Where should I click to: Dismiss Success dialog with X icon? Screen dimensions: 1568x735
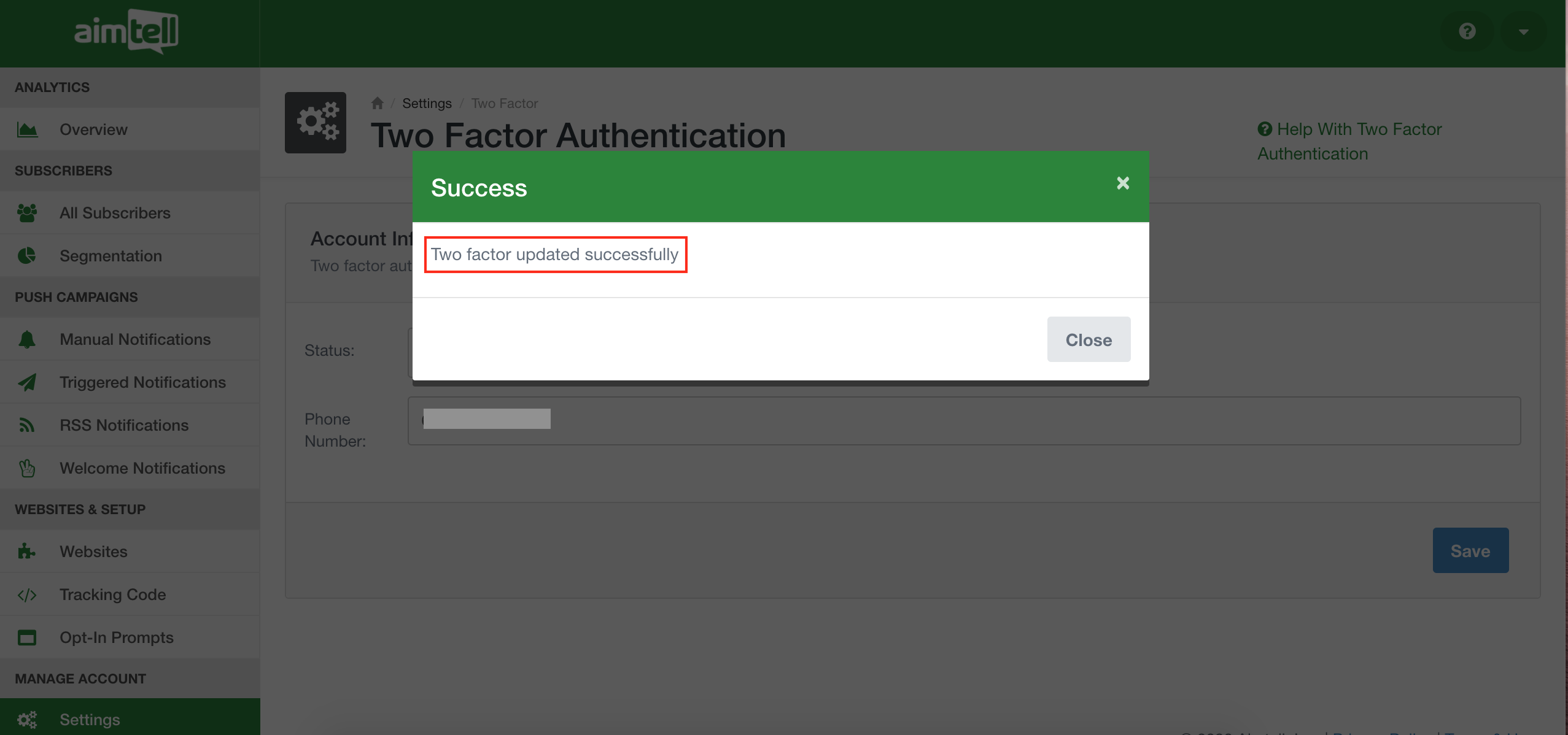(x=1123, y=183)
